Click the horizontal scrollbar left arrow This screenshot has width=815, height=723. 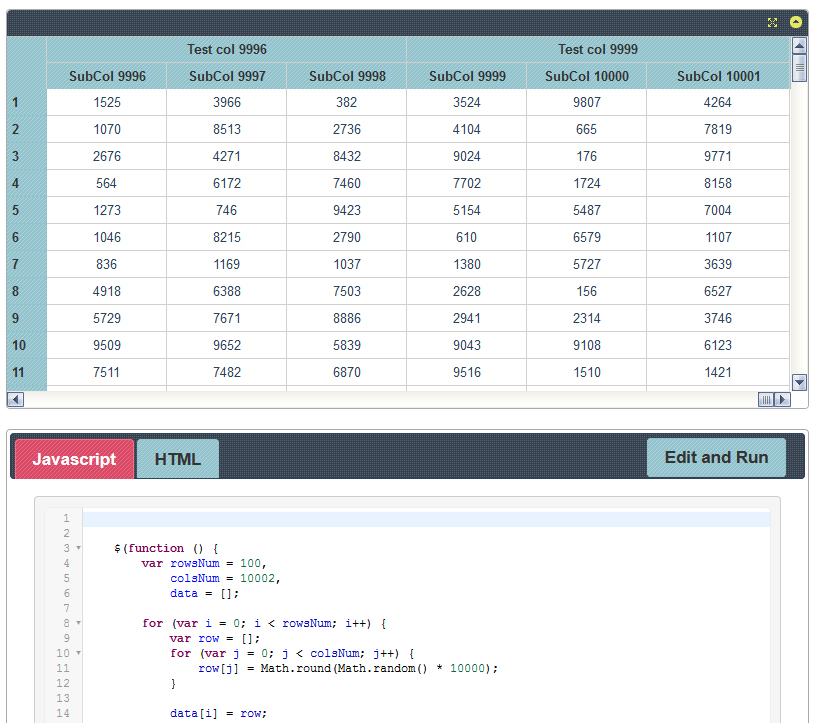coord(16,399)
